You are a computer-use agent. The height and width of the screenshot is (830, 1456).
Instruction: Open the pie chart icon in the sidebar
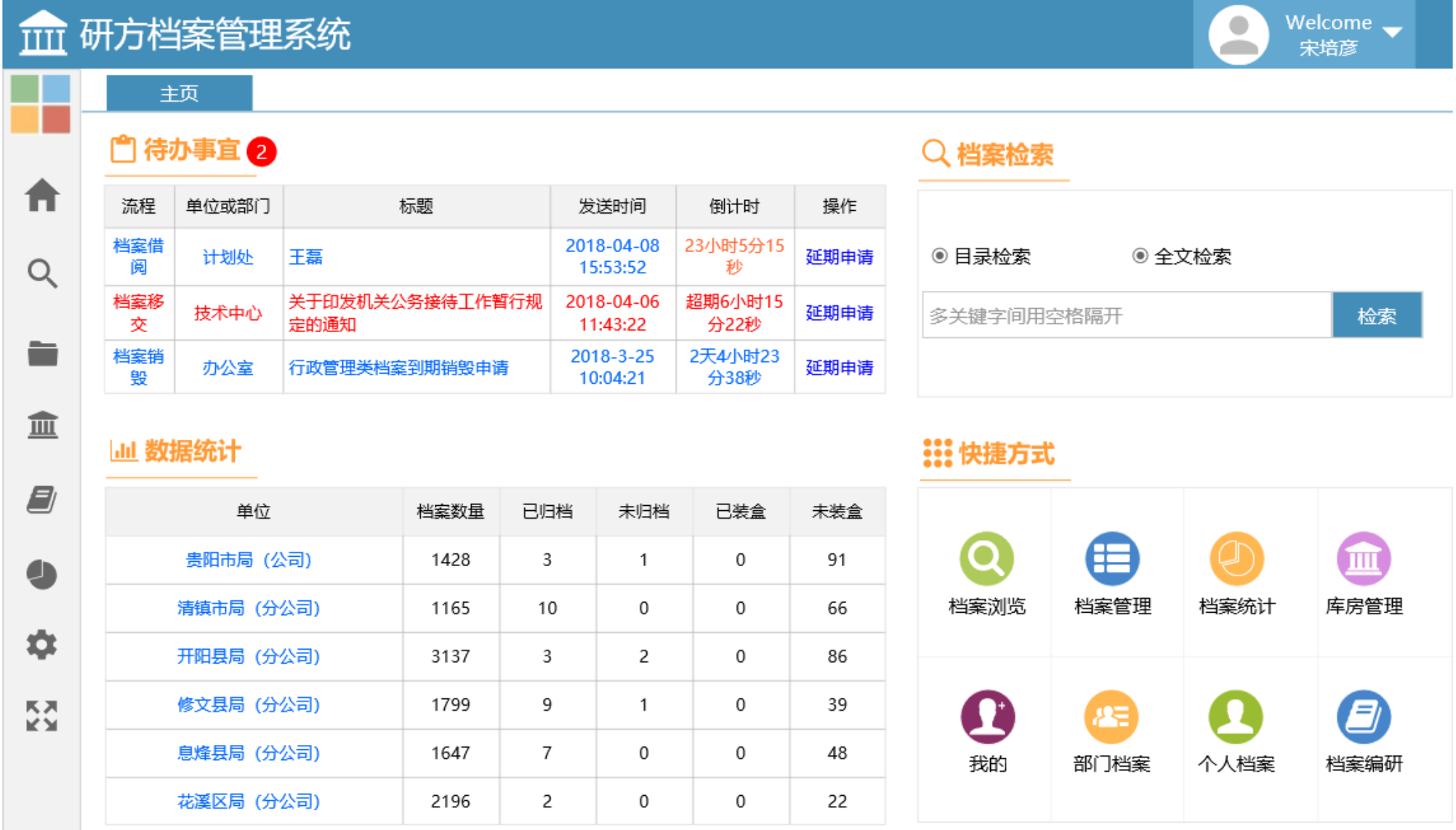pyautogui.click(x=42, y=574)
